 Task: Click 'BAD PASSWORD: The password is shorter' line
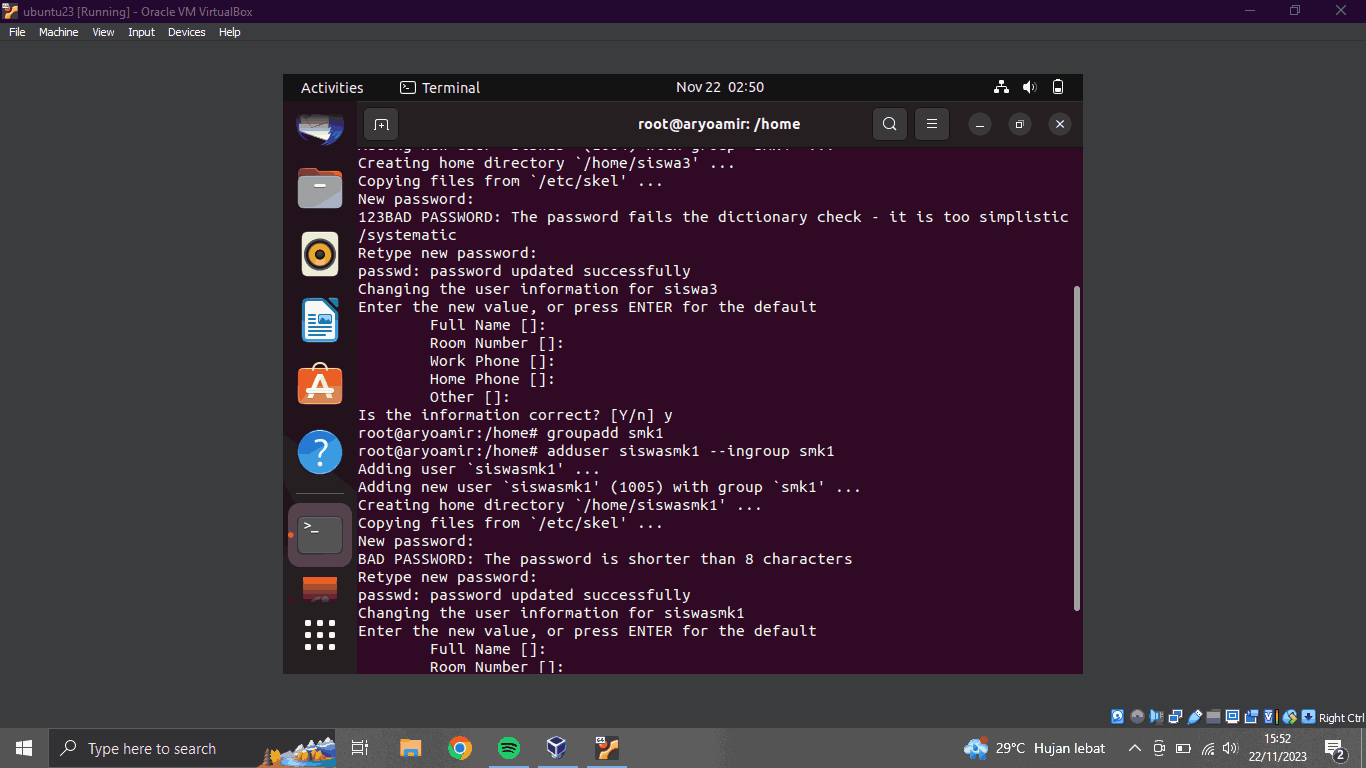pyautogui.click(x=605, y=559)
